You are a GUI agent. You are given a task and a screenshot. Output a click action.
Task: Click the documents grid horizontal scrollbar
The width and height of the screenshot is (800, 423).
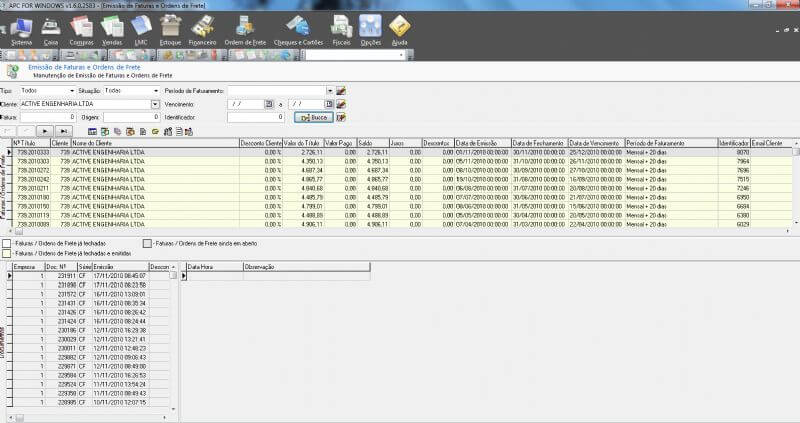(87, 417)
